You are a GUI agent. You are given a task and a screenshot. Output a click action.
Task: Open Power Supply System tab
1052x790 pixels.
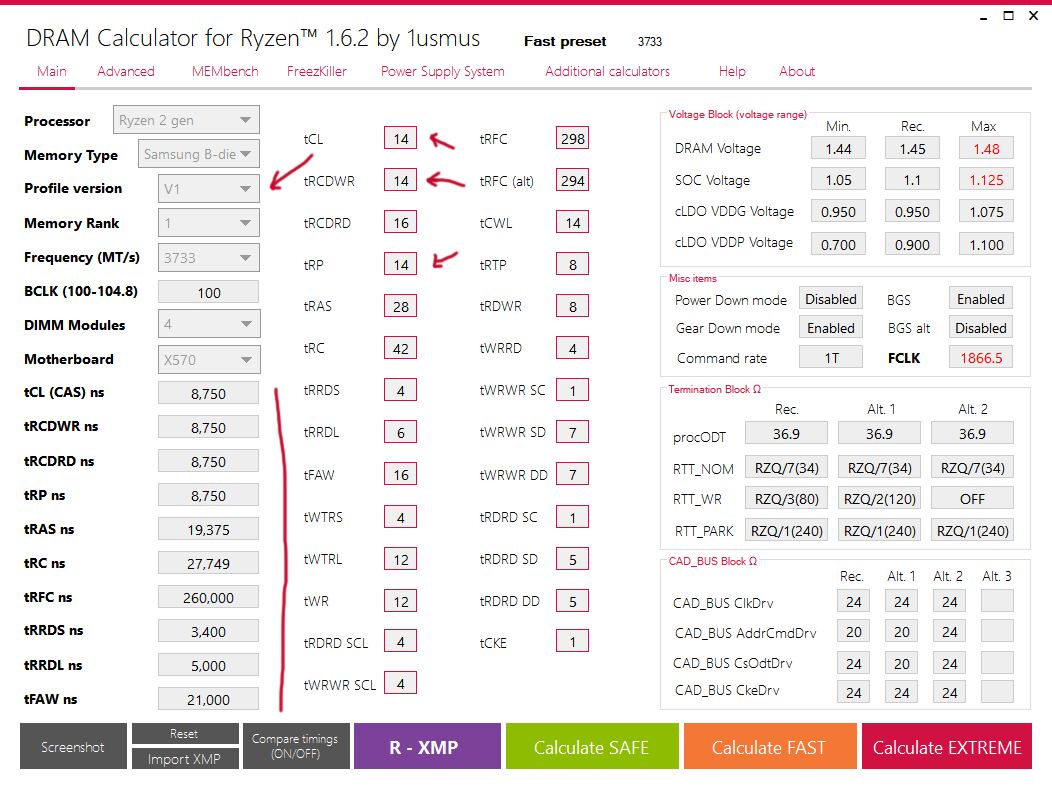click(443, 71)
